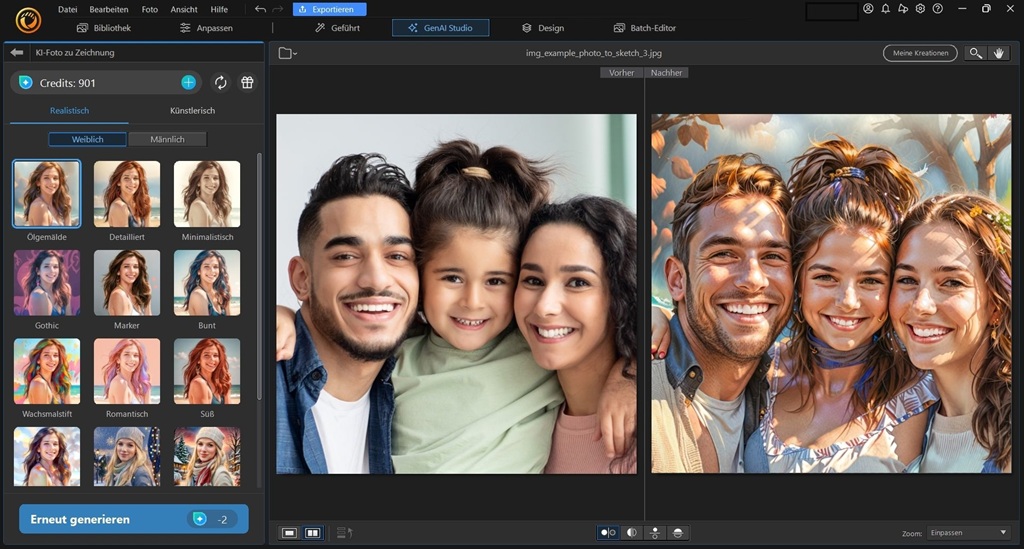Screen dimensions: 1024x549
Task: Open the Zoom Einpassen dropdown
Action: 968,533
